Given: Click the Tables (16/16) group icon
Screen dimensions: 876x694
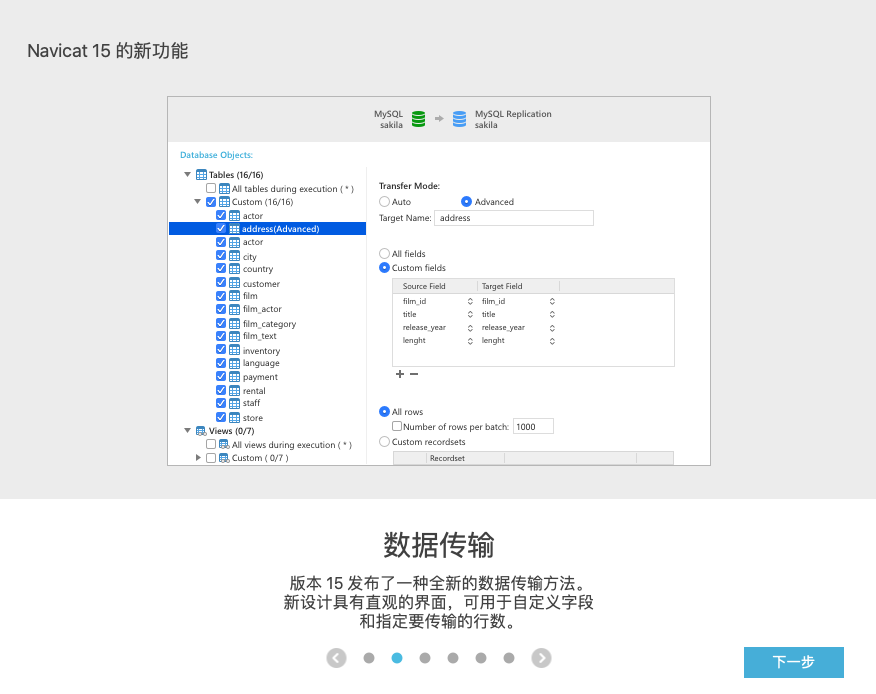Looking at the screenshot, I should coord(201,175).
